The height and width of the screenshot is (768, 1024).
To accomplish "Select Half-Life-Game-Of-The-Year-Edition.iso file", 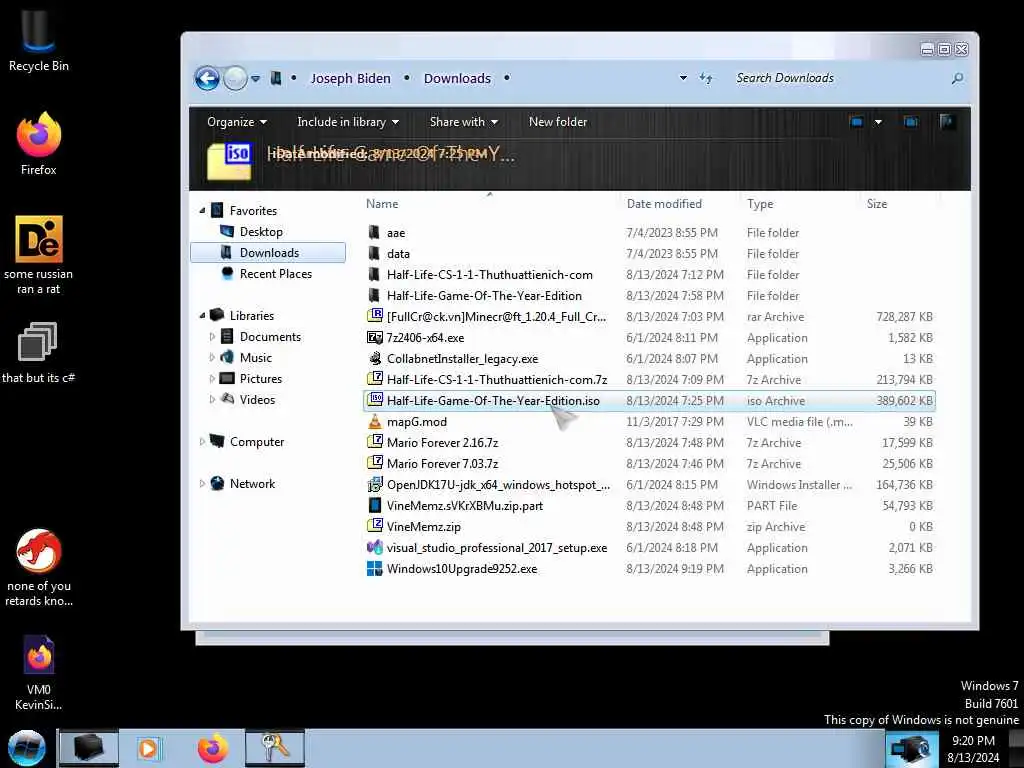I will click(x=650, y=401).
